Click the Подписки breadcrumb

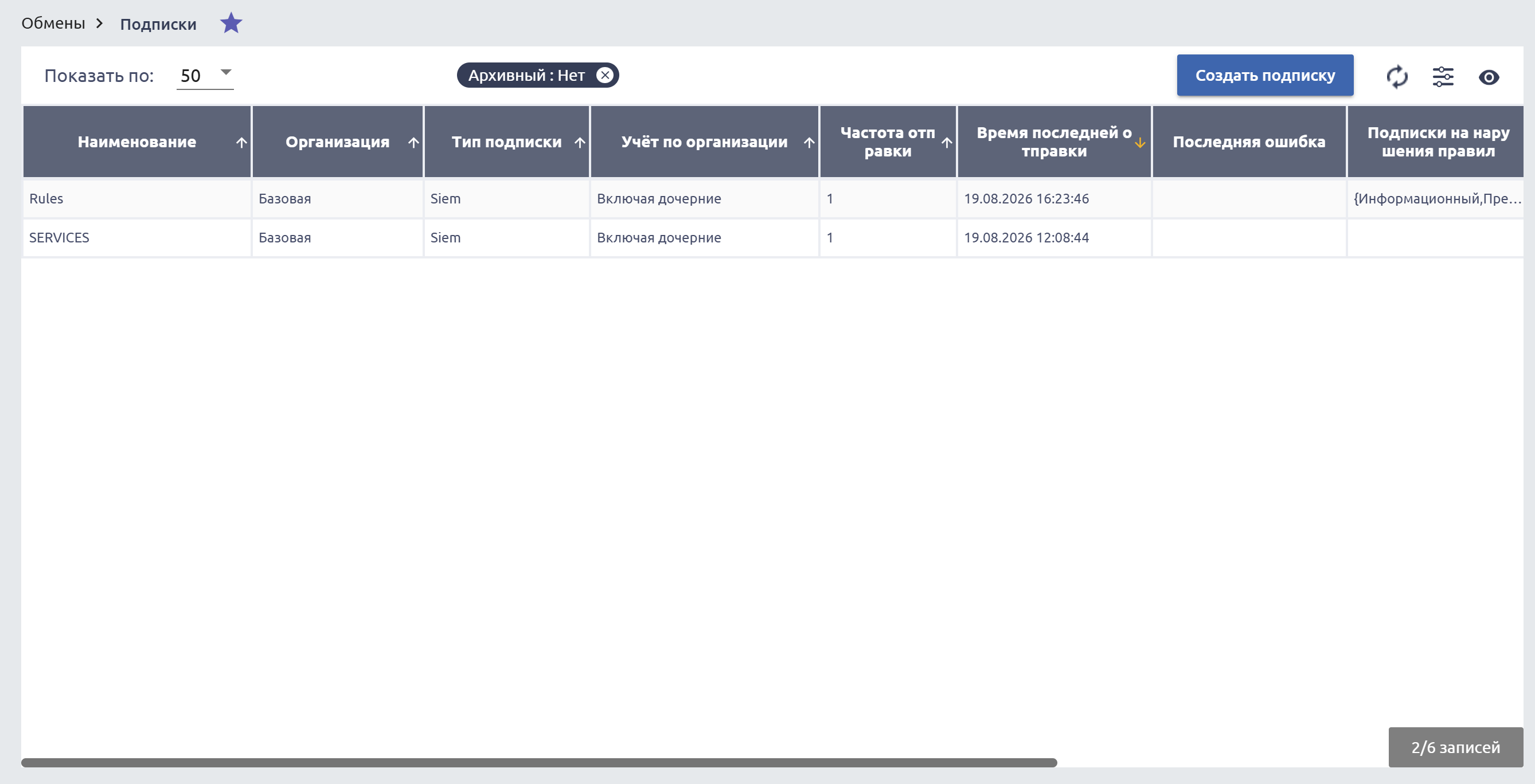tap(158, 24)
